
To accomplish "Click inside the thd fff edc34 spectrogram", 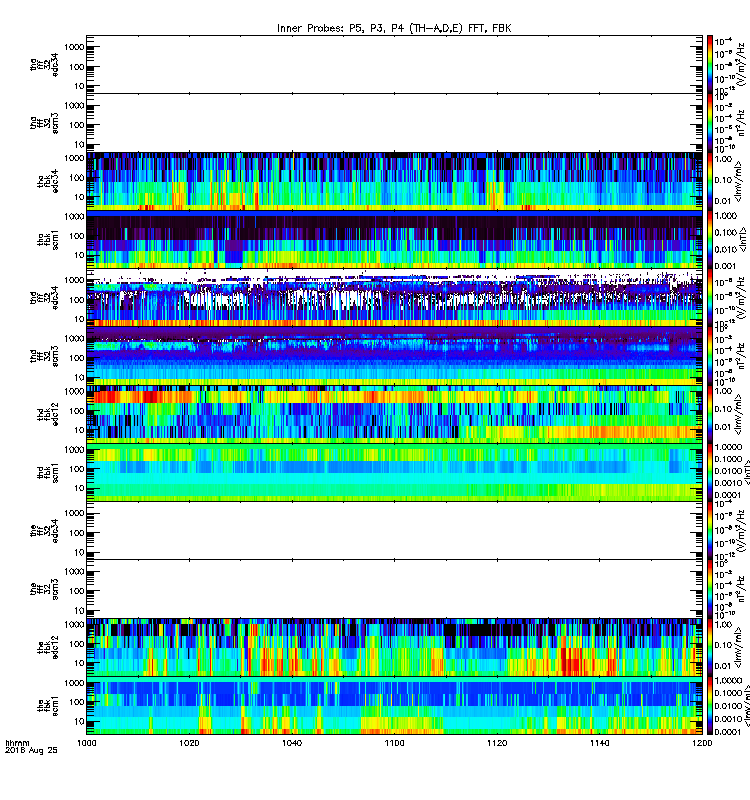I will (394, 297).
